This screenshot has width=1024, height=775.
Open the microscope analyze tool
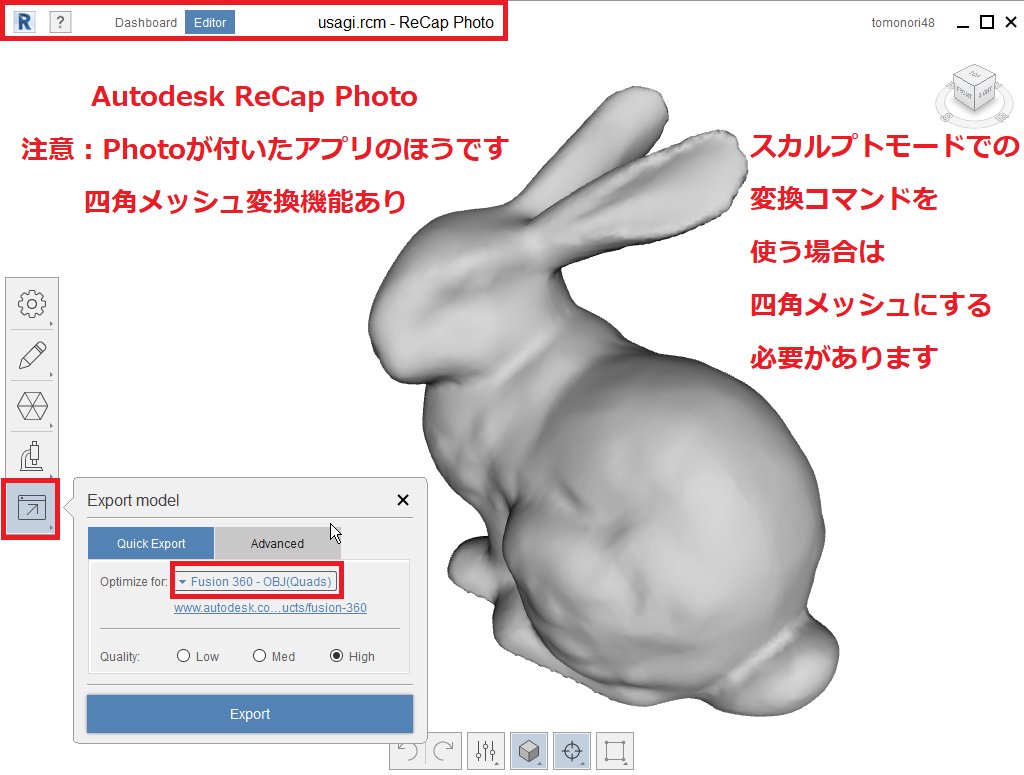[x=32, y=456]
